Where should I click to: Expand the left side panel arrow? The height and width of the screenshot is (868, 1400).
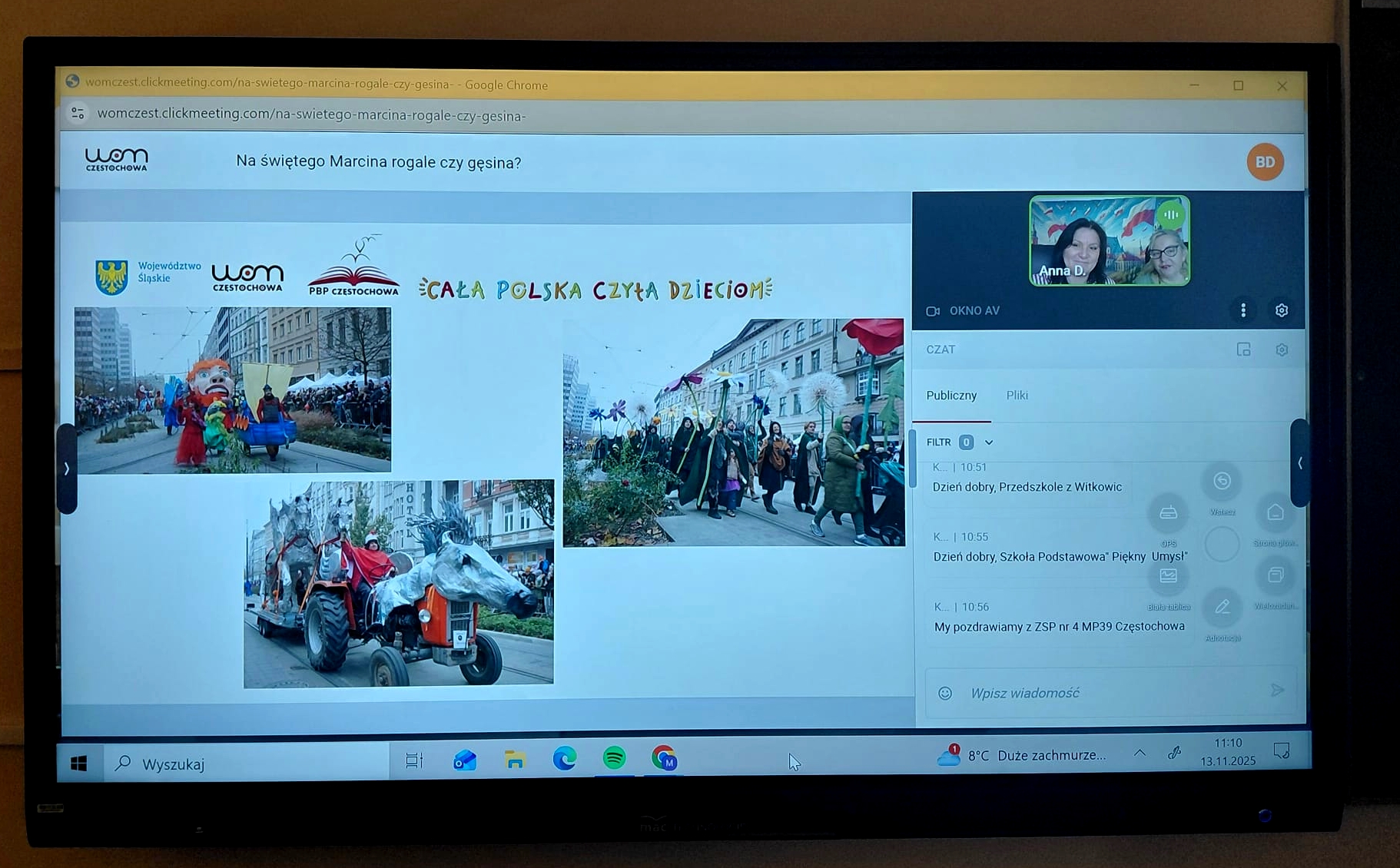point(67,469)
